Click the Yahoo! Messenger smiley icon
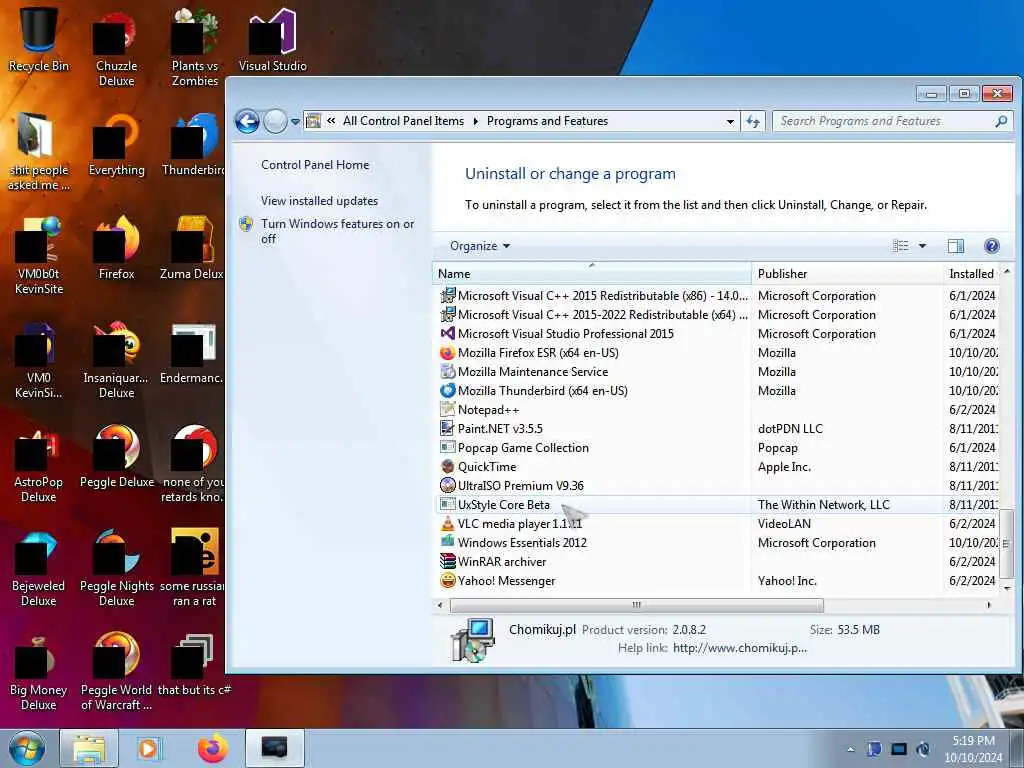Screen dimensions: 1024x768 click(447, 581)
